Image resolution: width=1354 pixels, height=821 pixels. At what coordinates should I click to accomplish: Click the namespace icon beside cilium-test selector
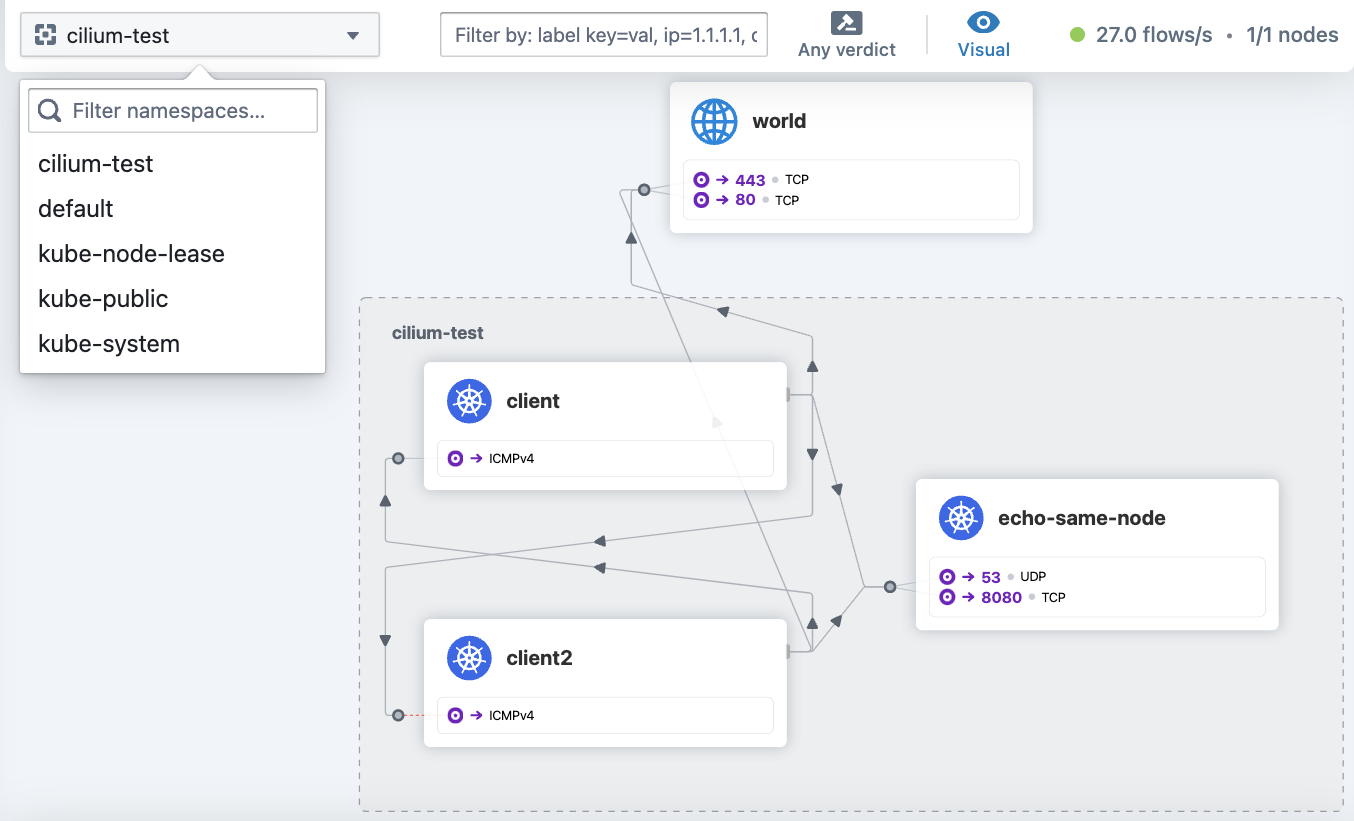pos(45,36)
